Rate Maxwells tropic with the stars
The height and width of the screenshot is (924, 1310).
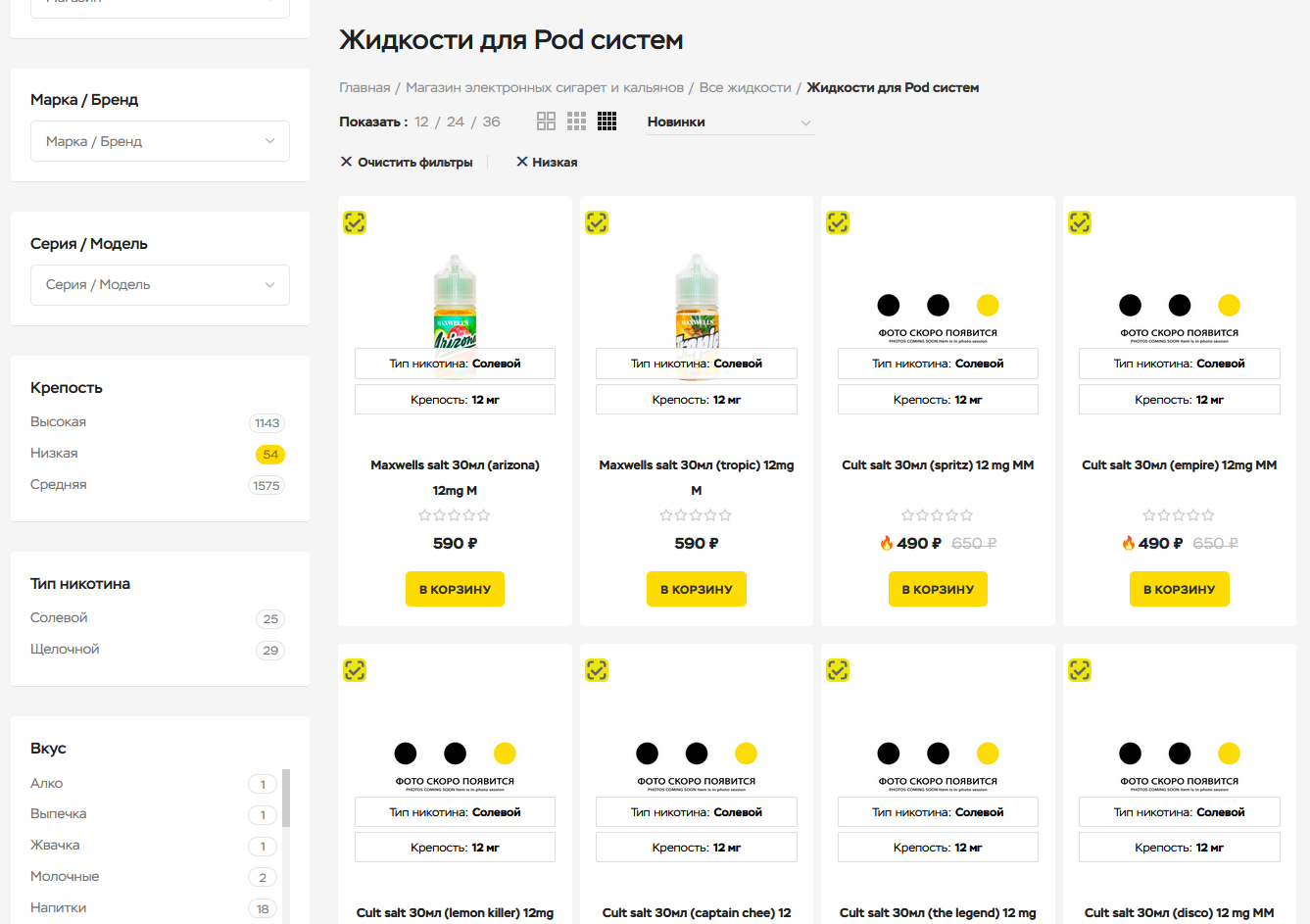click(696, 515)
